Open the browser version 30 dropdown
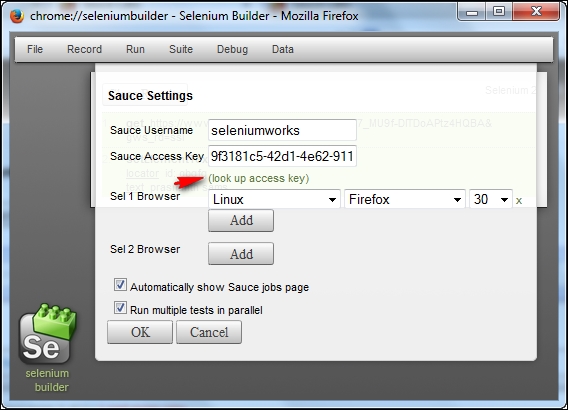This screenshot has height=410, width=568. tap(490, 199)
